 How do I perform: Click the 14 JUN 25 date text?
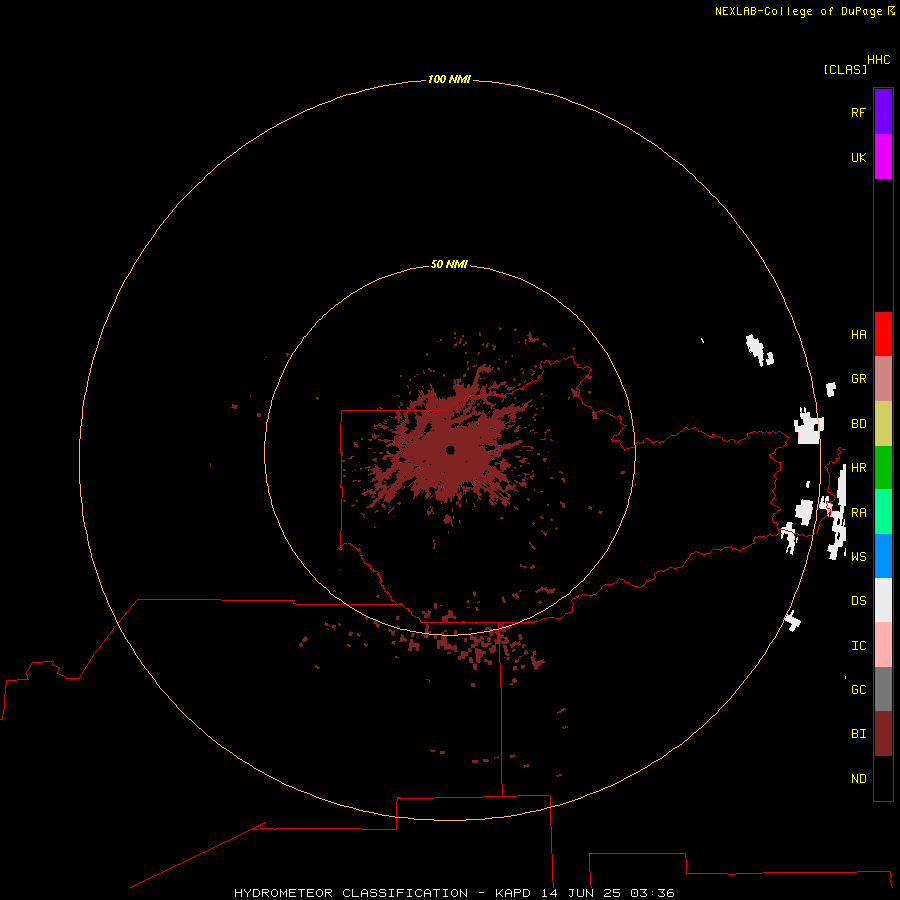tap(580, 893)
